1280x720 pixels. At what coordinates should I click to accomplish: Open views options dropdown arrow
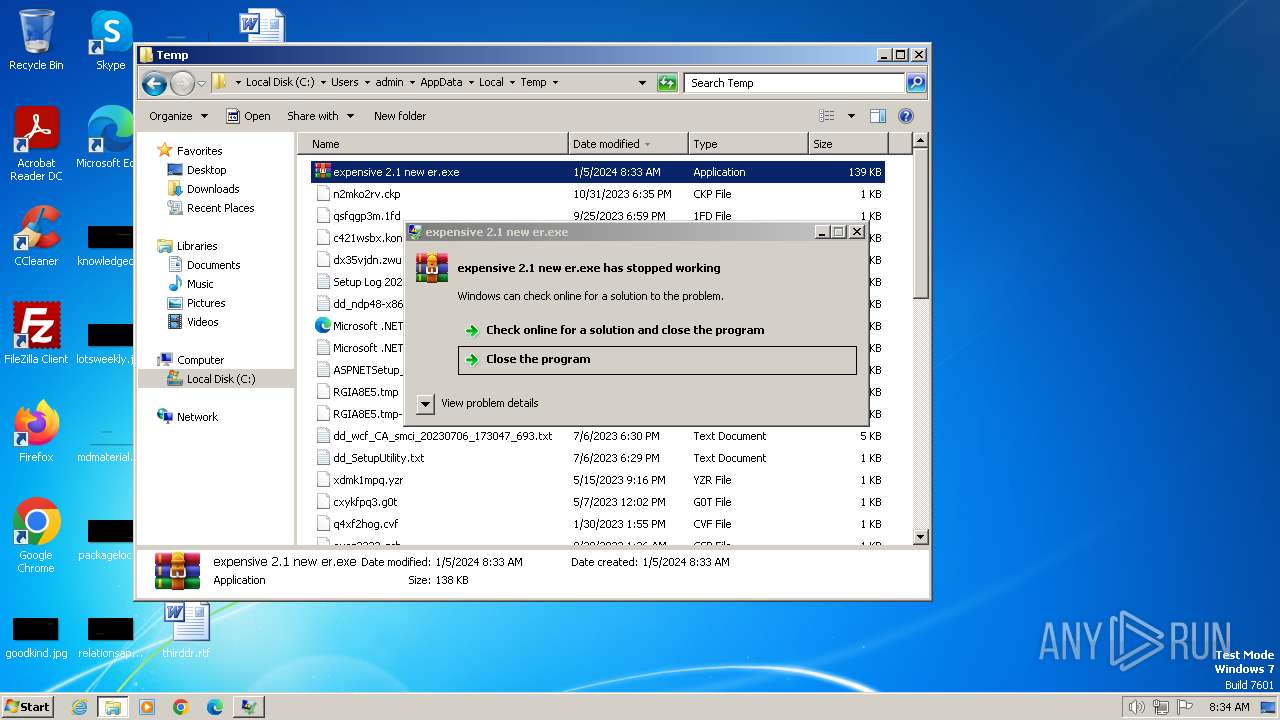pyautogui.click(x=851, y=116)
